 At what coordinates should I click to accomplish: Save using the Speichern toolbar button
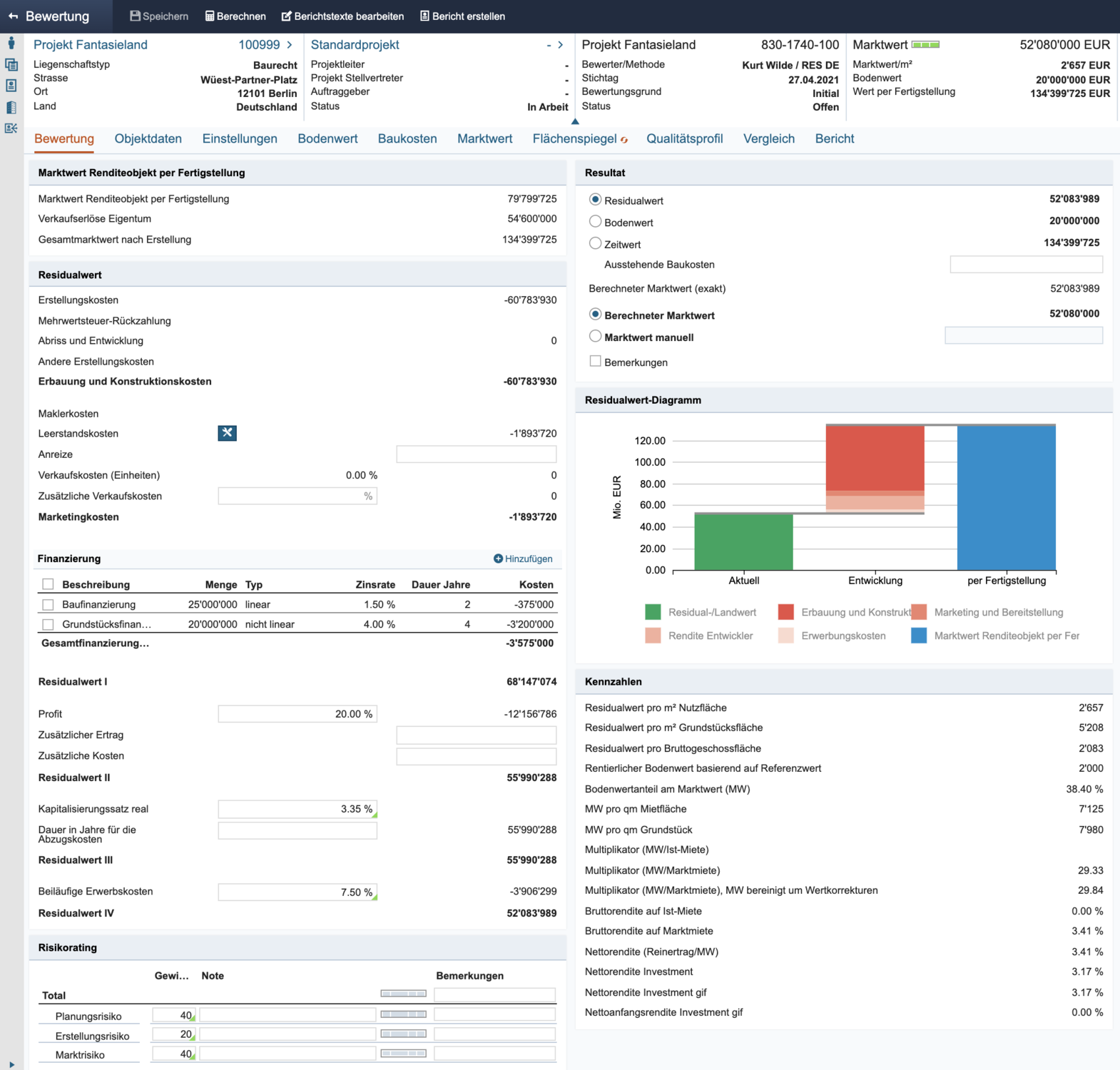click(159, 16)
